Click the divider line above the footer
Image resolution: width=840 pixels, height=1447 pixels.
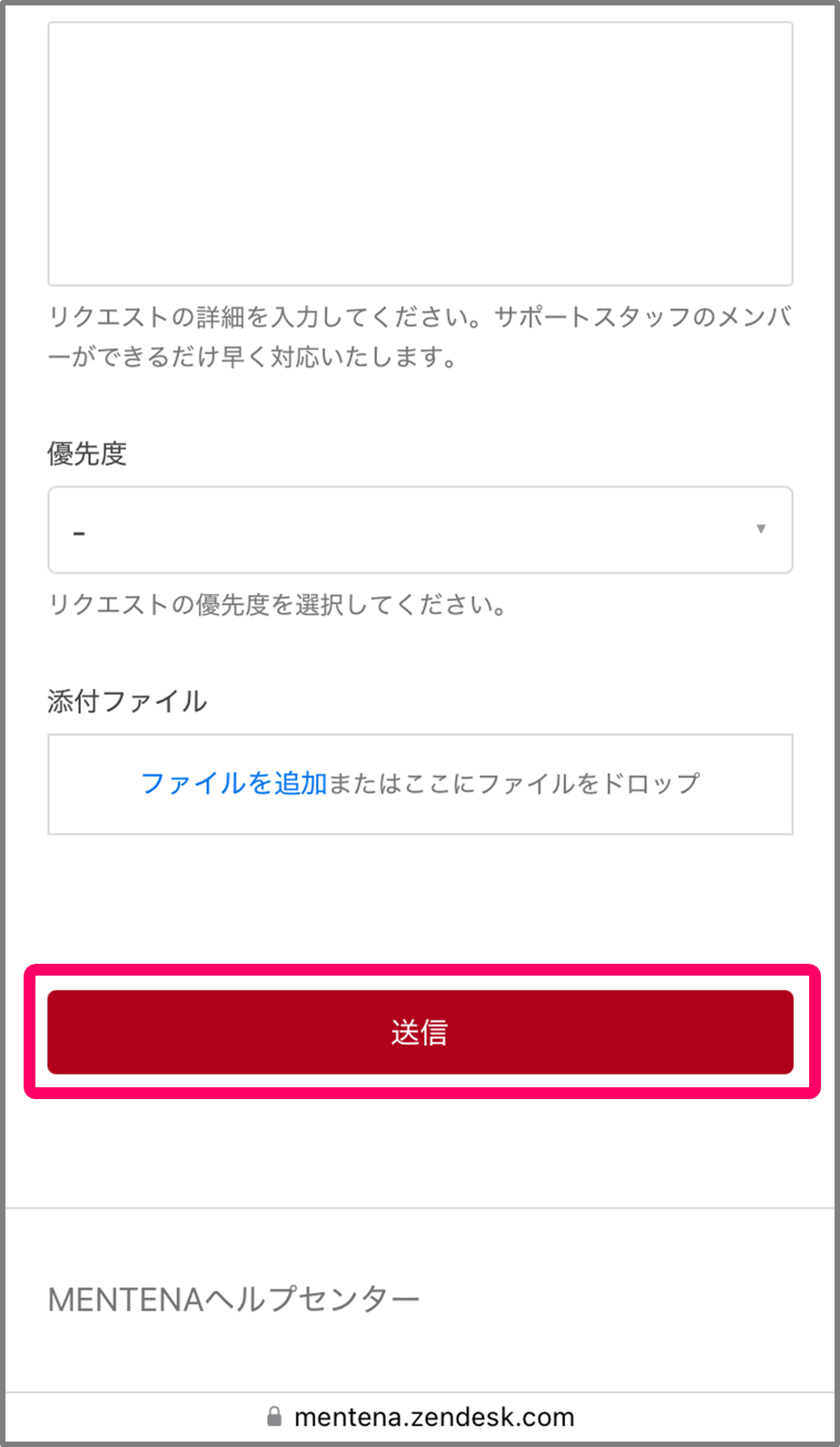420,1207
